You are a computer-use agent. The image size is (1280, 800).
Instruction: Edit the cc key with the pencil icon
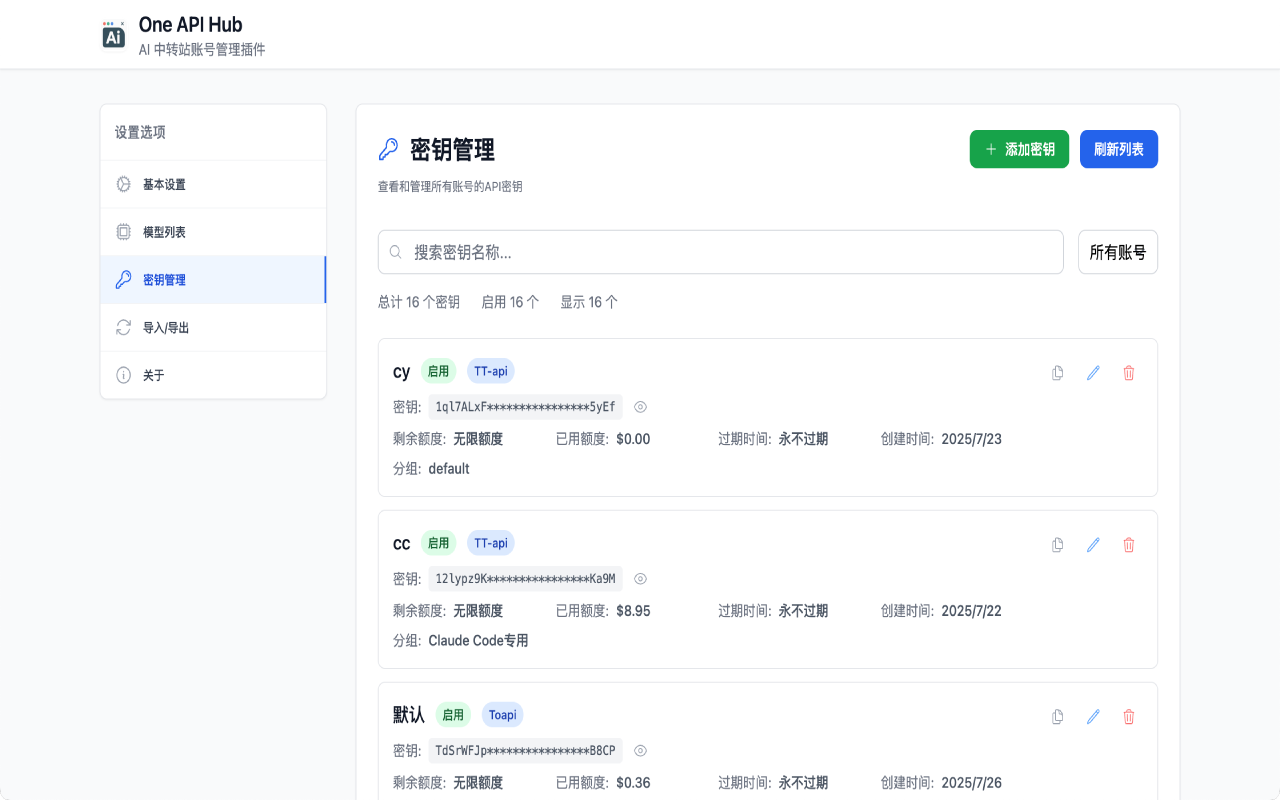click(x=1093, y=545)
